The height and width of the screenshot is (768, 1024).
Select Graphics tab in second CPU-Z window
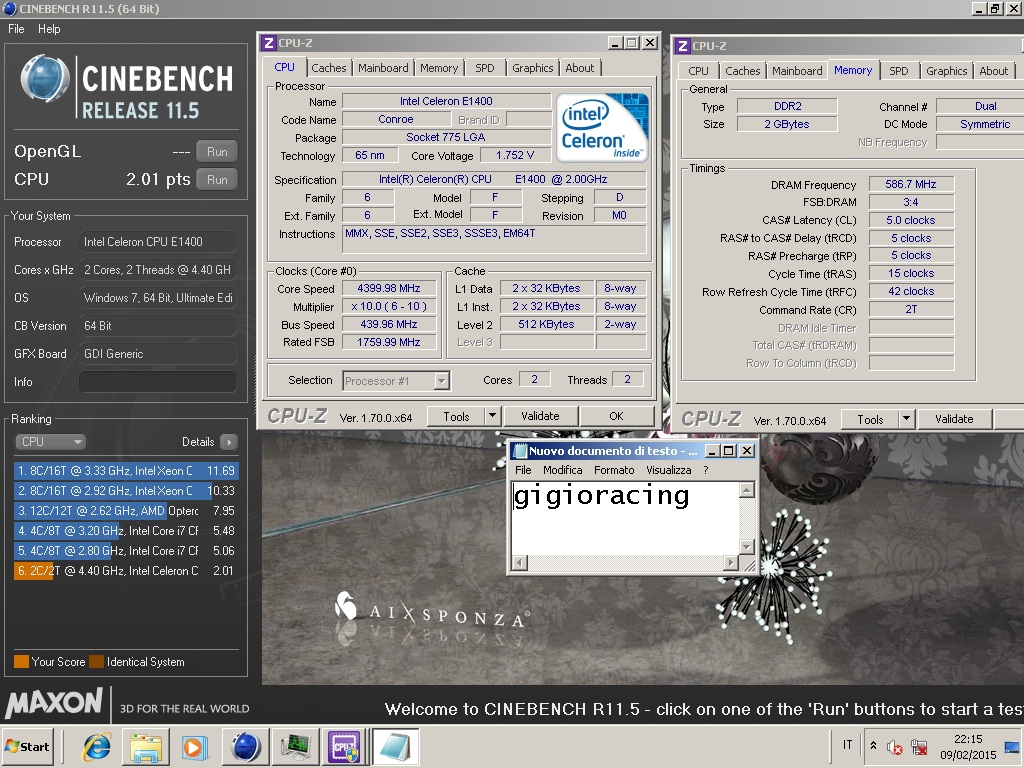point(946,71)
